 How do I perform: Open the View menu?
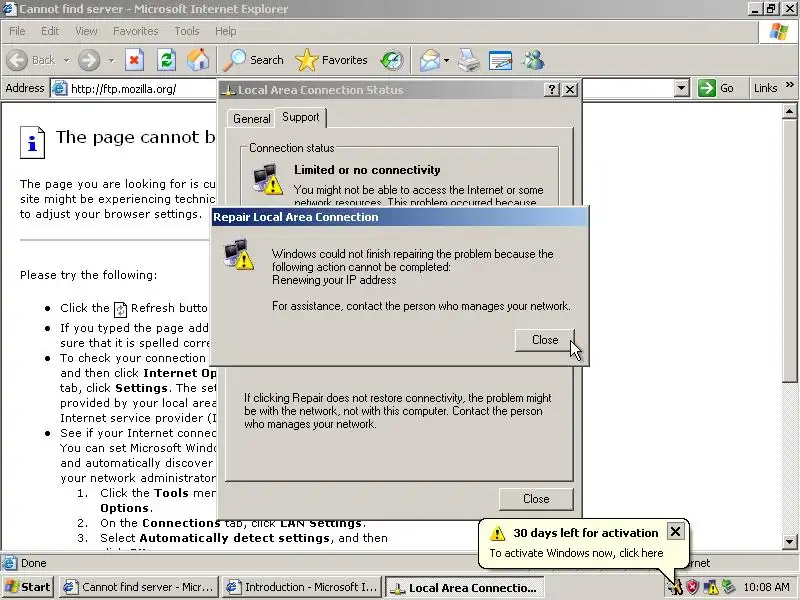86,31
